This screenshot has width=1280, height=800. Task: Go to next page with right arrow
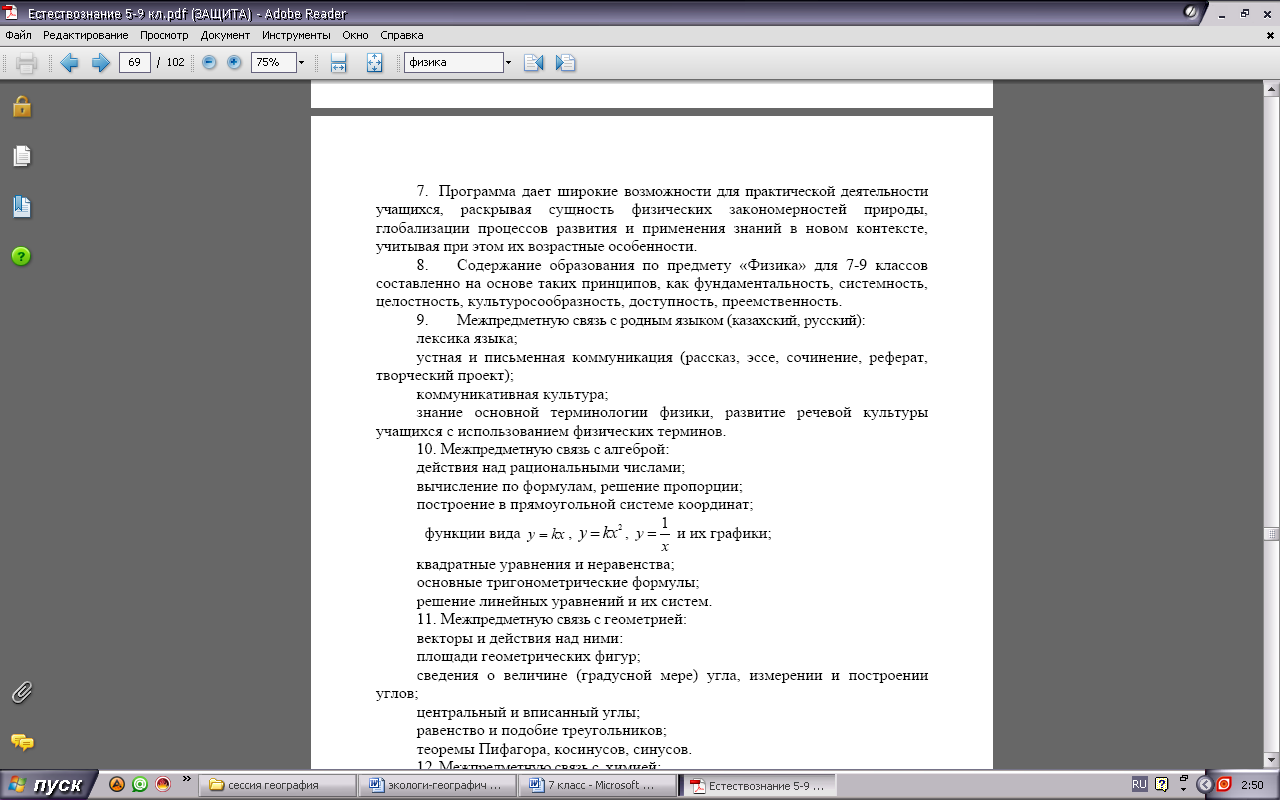tap(100, 63)
